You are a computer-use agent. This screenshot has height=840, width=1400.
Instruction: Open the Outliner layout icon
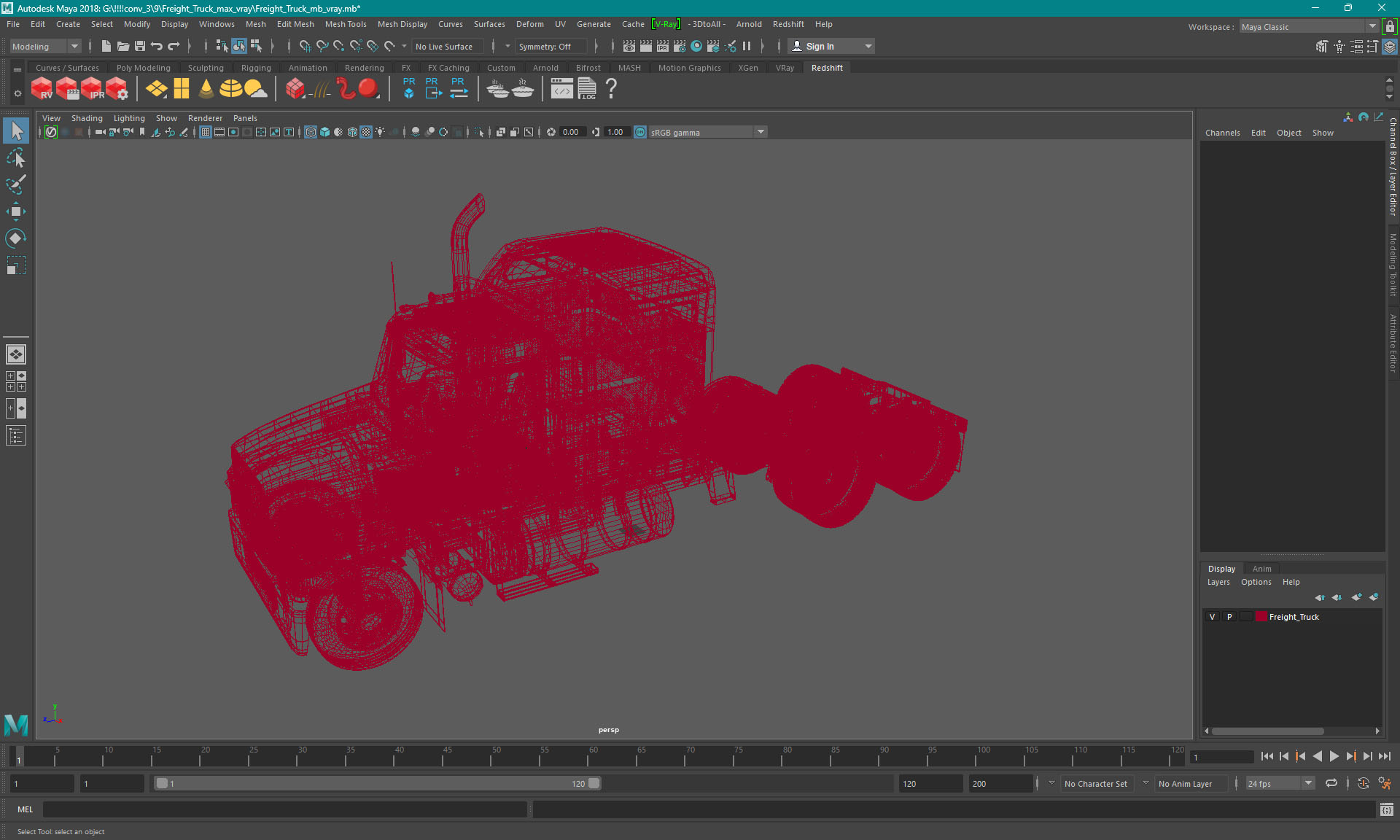tap(16, 435)
